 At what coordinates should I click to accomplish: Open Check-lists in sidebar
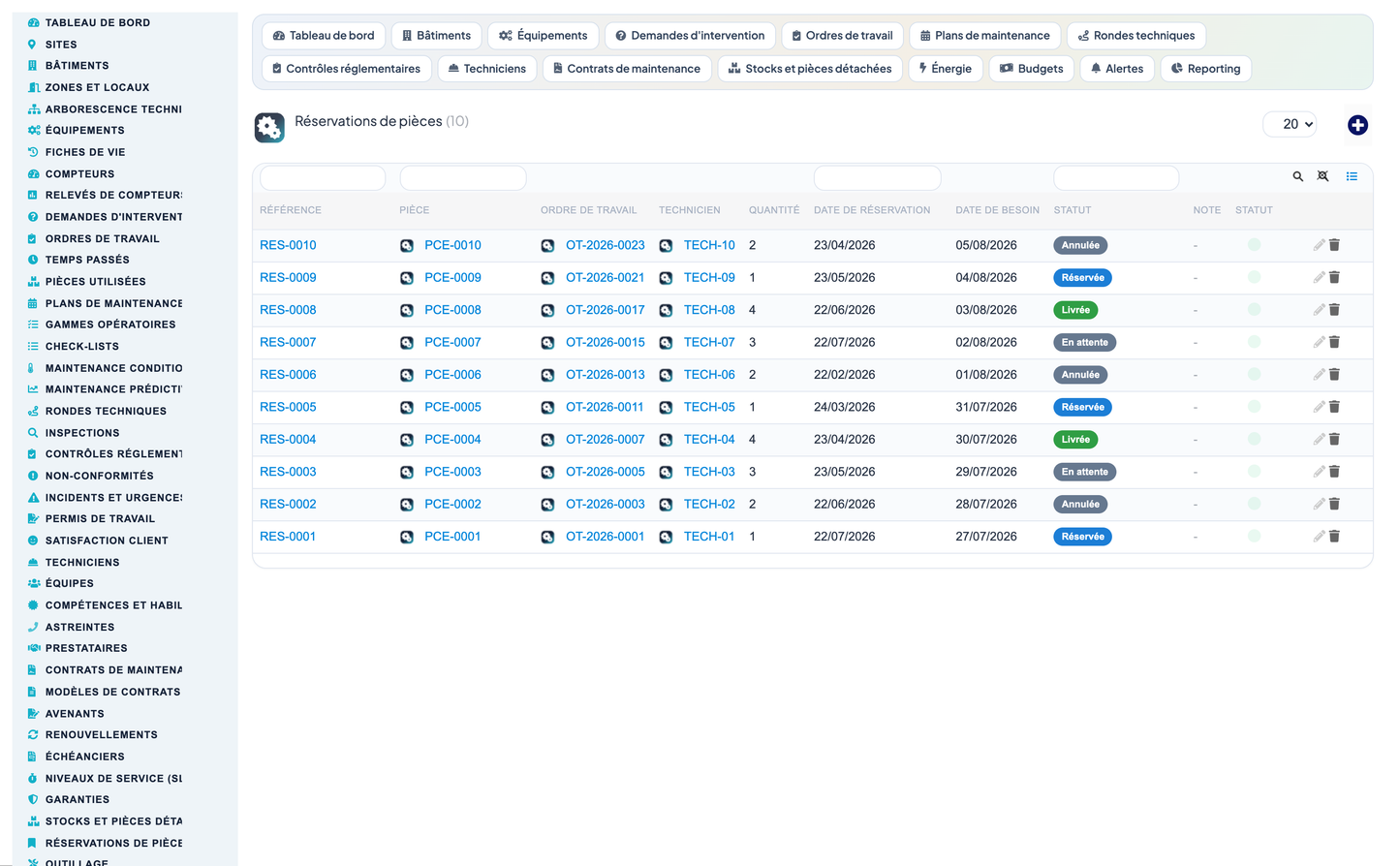click(81, 347)
